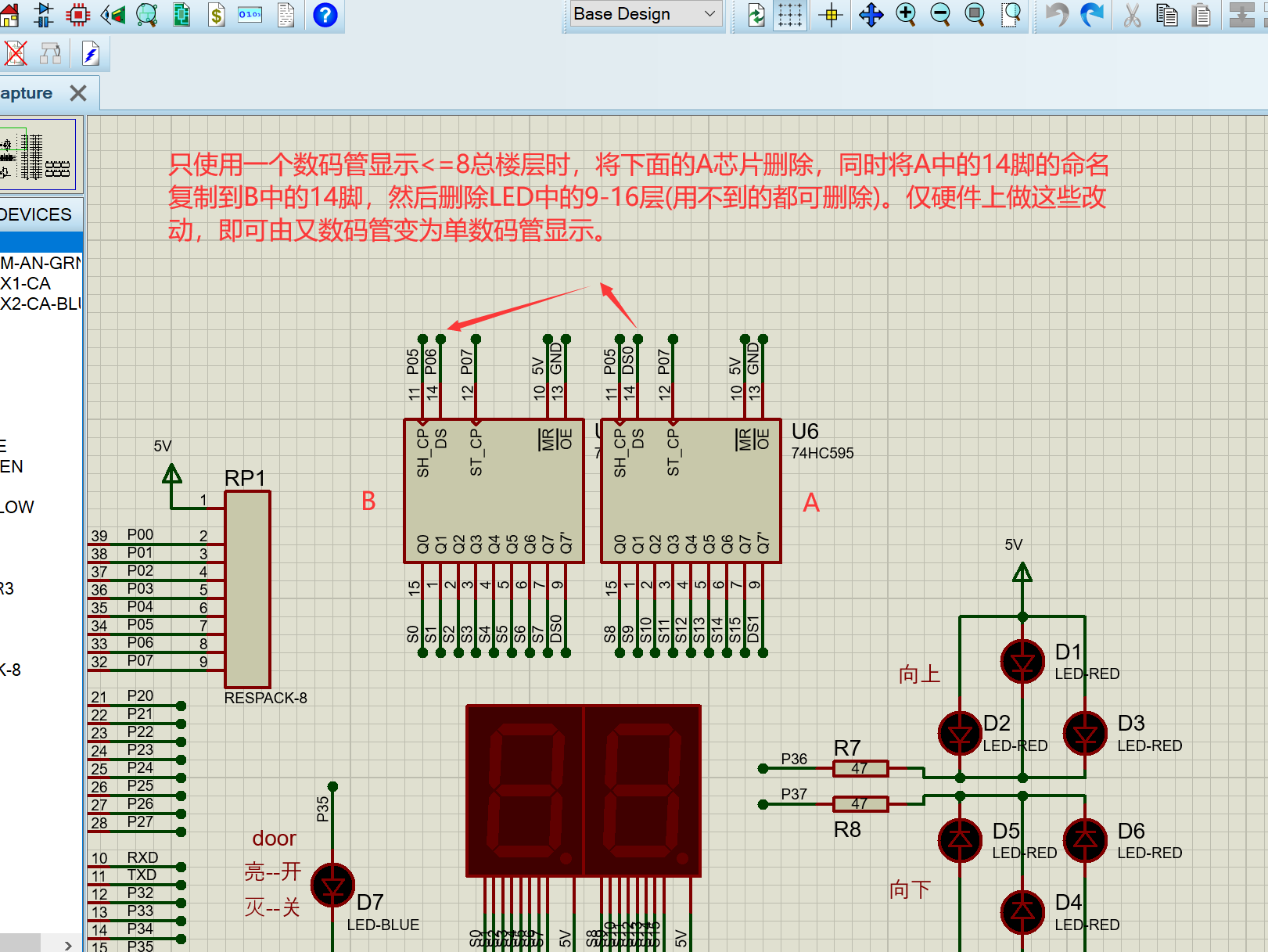Select the dual seven-segment display
Viewport: 1268px width, 952px height.
coord(583,790)
